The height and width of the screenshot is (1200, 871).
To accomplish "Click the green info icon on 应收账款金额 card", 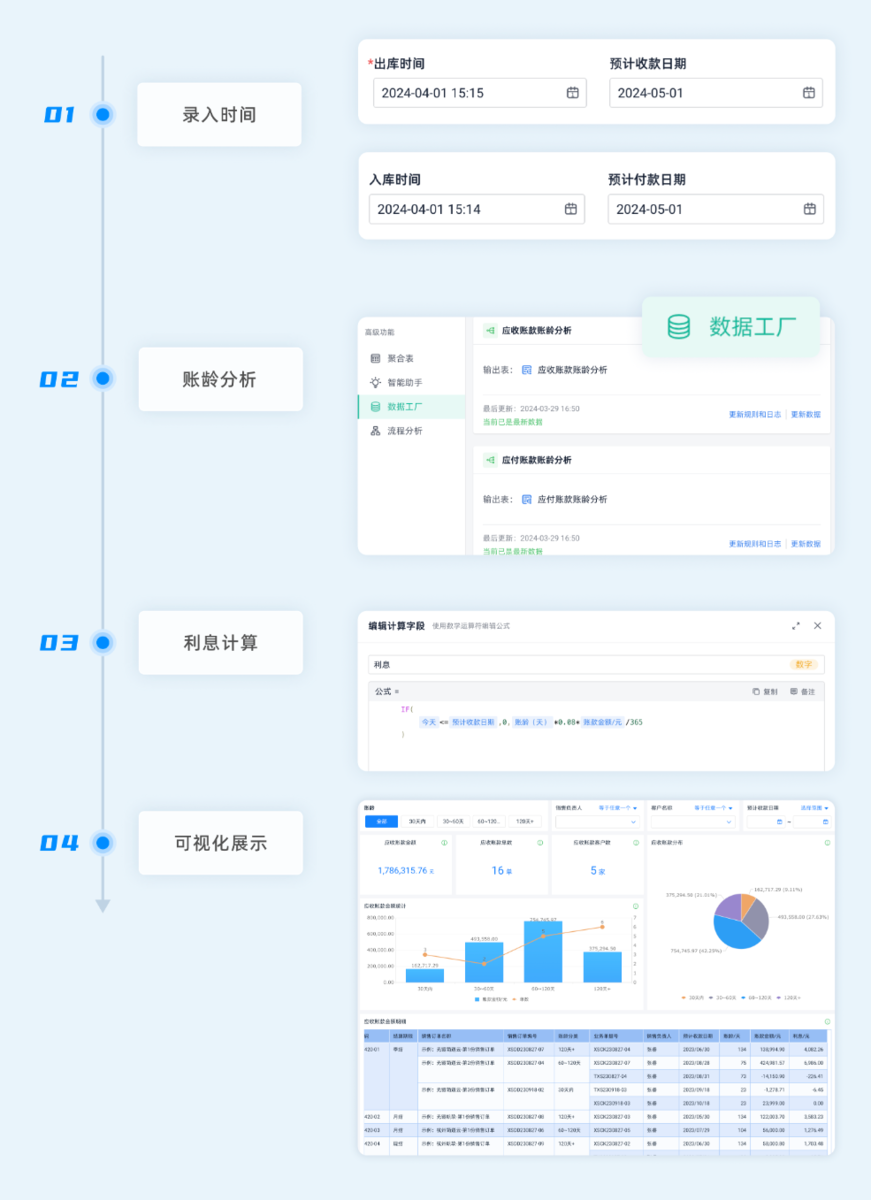I will [444, 843].
